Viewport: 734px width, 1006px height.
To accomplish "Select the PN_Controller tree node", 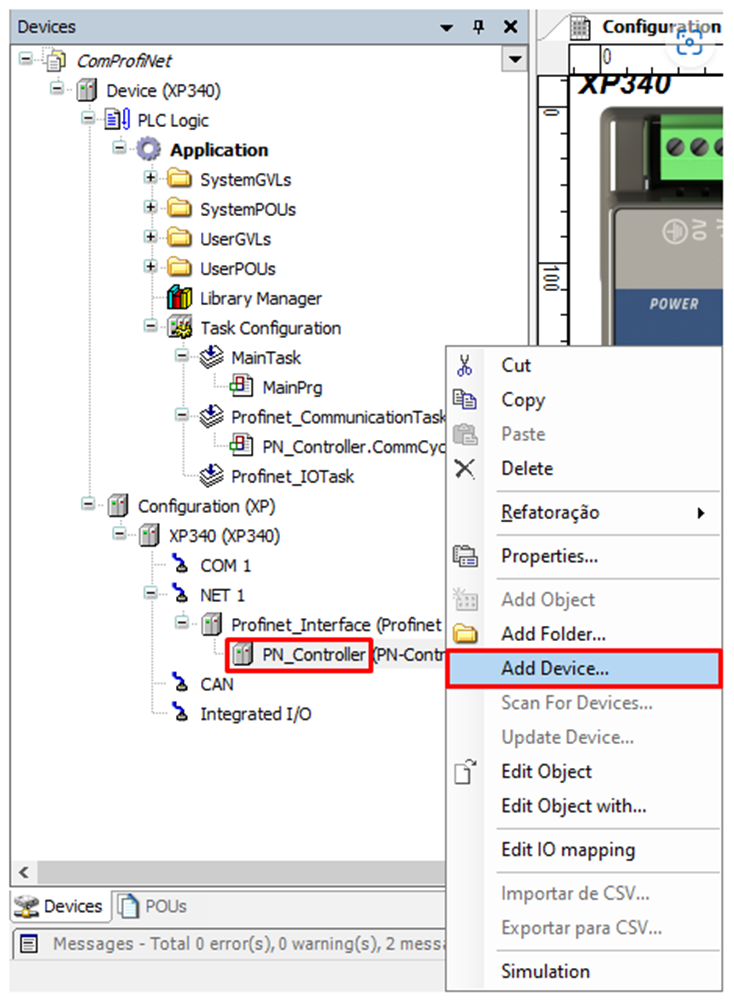I will coord(313,655).
